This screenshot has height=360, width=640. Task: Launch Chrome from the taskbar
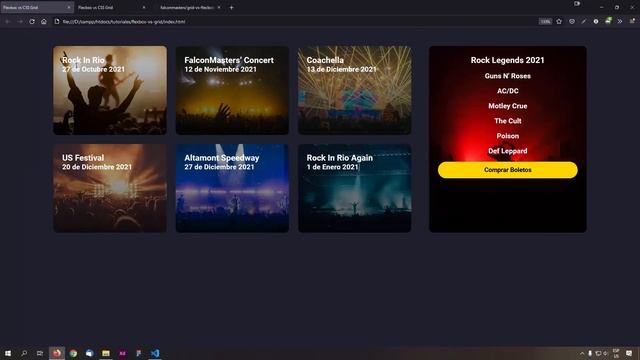pos(73,353)
